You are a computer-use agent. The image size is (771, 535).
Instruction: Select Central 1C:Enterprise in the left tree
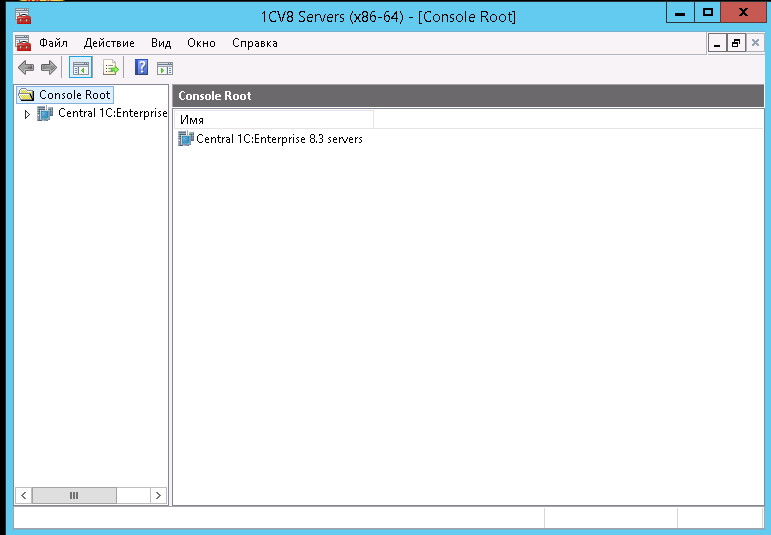[112, 114]
